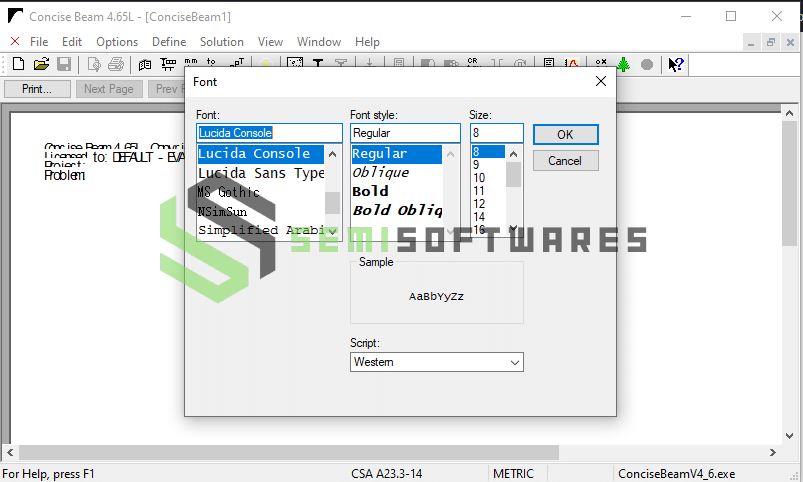The width and height of the screenshot is (803, 482).
Task: Open the Help menu
Action: click(367, 42)
